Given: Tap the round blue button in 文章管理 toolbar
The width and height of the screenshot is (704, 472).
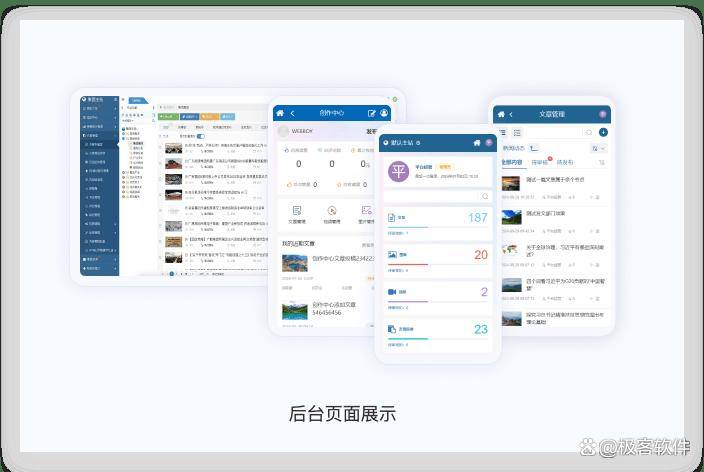Looking at the screenshot, I should coord(603,132).
